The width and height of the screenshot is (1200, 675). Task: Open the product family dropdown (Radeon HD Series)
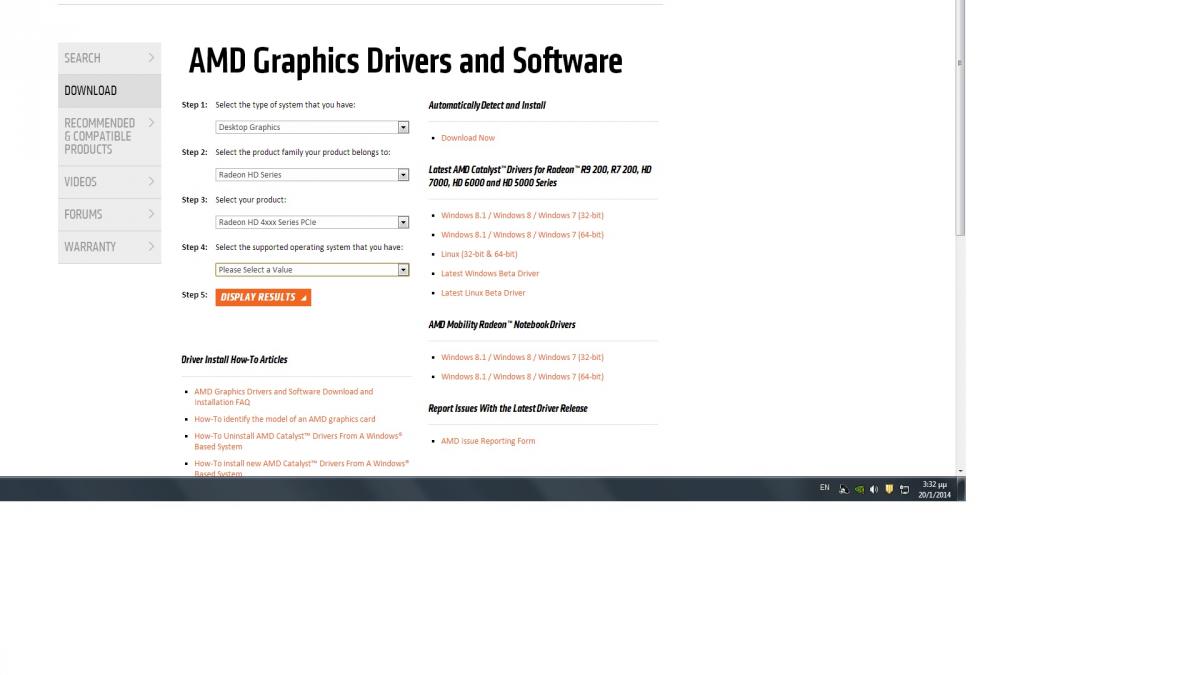point(312,175)
